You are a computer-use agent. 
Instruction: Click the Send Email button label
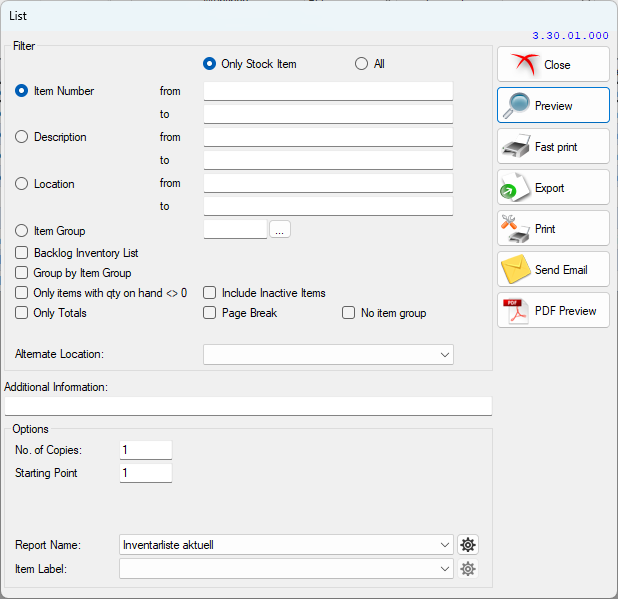coord(561,270)
